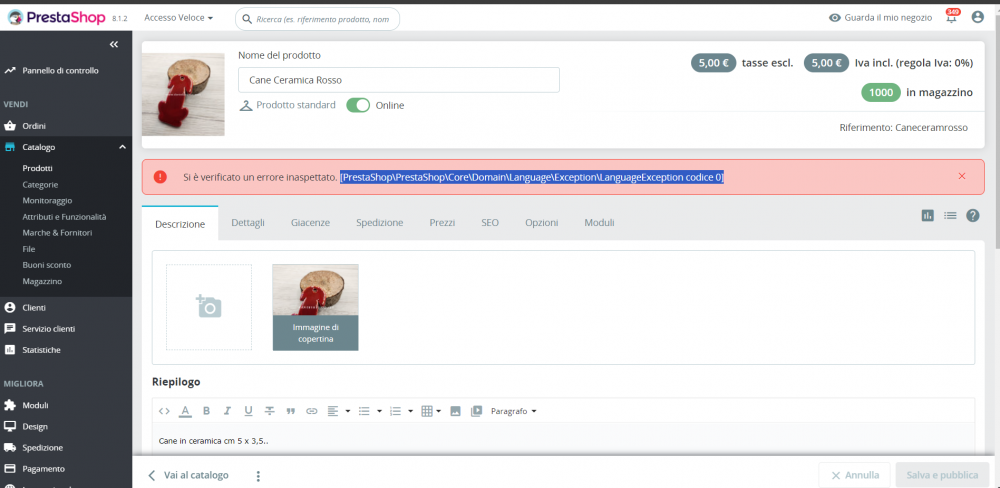This screenshot has height=488, width=1000.
Task: Click the Annulla button
Action: click(x=855, y=475)
